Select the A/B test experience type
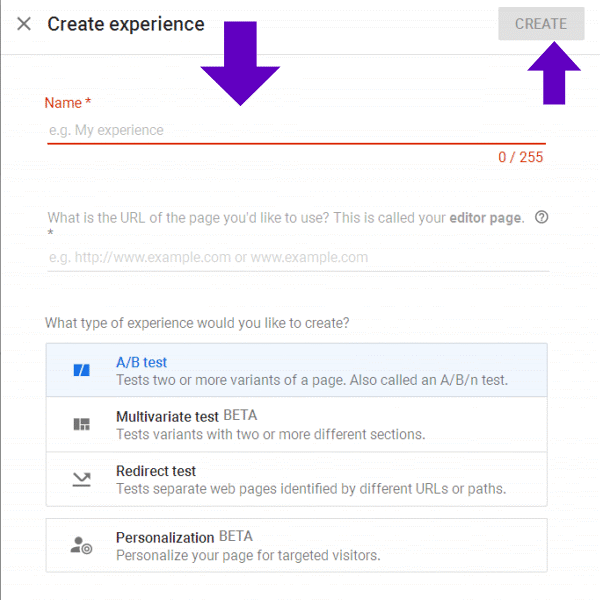The width and height of the screenshot is (600, 600). [296, 371]
